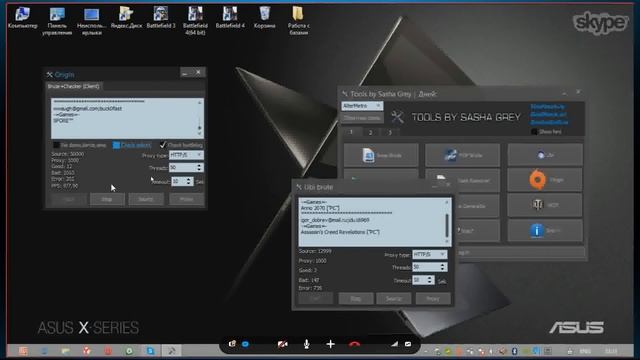Open the AlterMetro theme dropdown
This screenshot has width=640, height=360.
[362, 106]
